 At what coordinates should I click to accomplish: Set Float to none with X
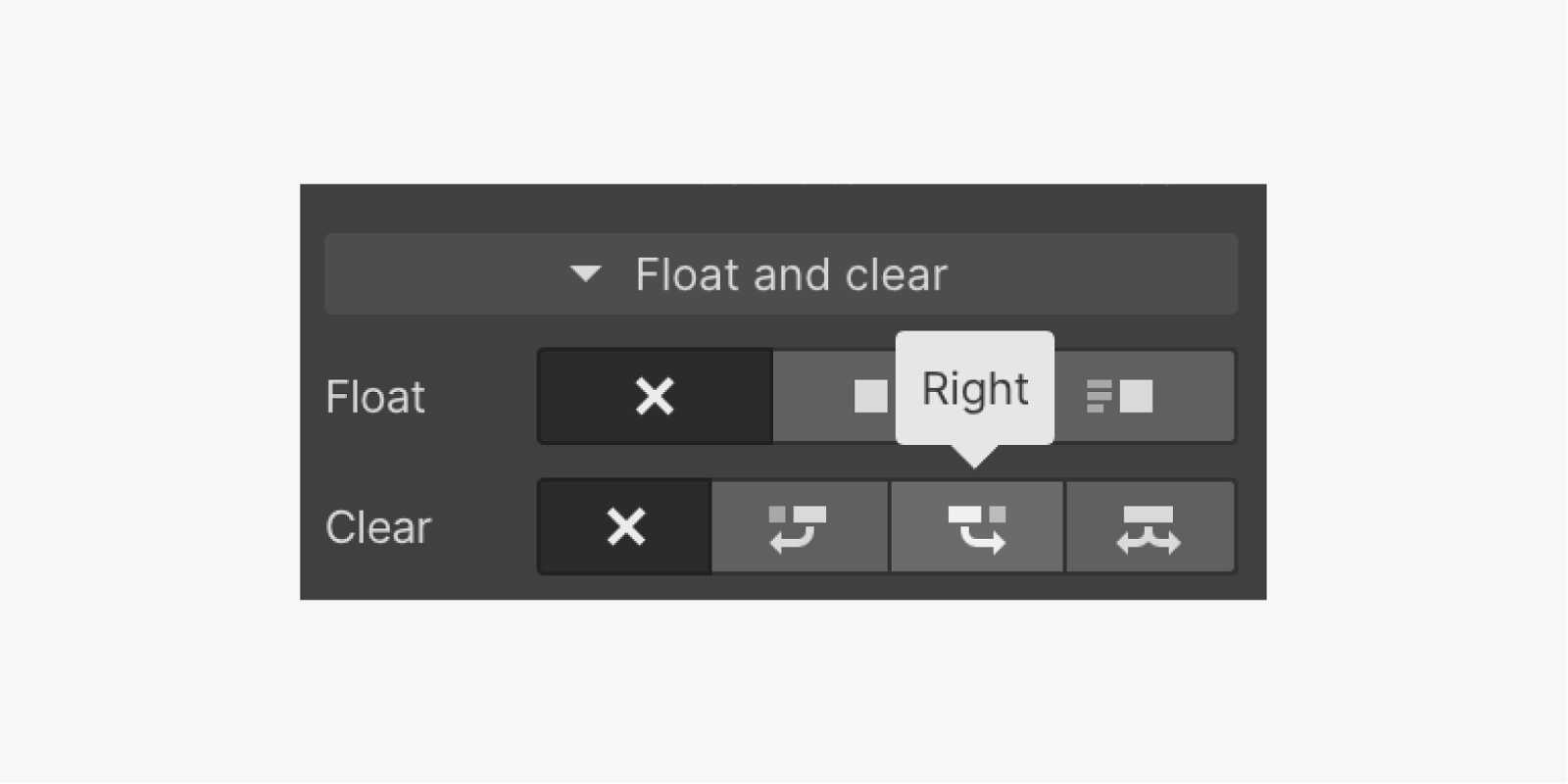pos(655,397)
